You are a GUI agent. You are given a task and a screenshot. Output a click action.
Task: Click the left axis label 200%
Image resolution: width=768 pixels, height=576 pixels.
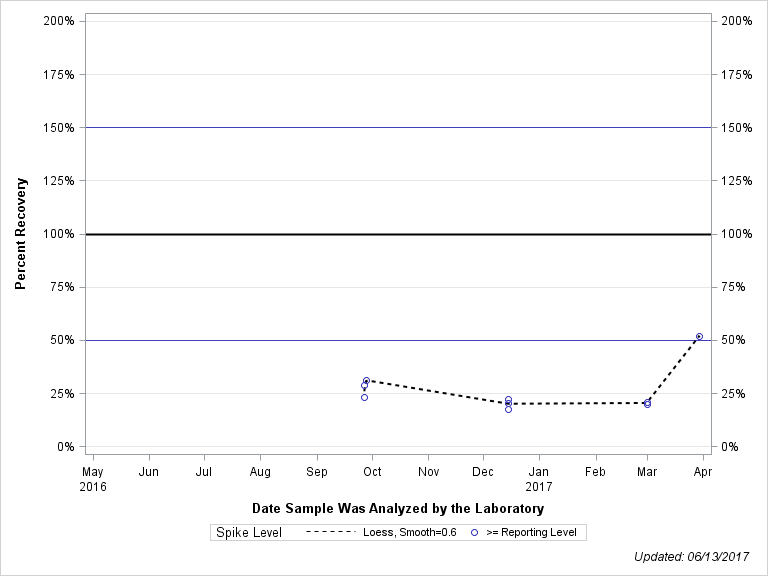coord(59,21)
